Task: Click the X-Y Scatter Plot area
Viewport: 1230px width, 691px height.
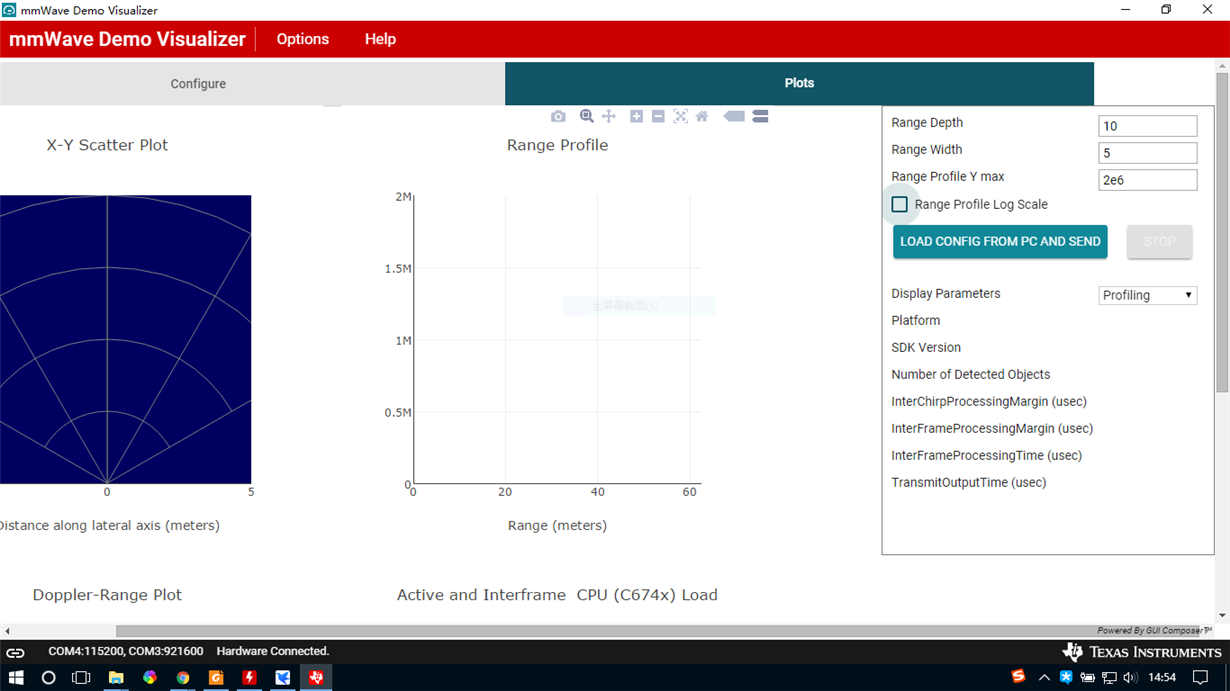Action: pos(125,339)
